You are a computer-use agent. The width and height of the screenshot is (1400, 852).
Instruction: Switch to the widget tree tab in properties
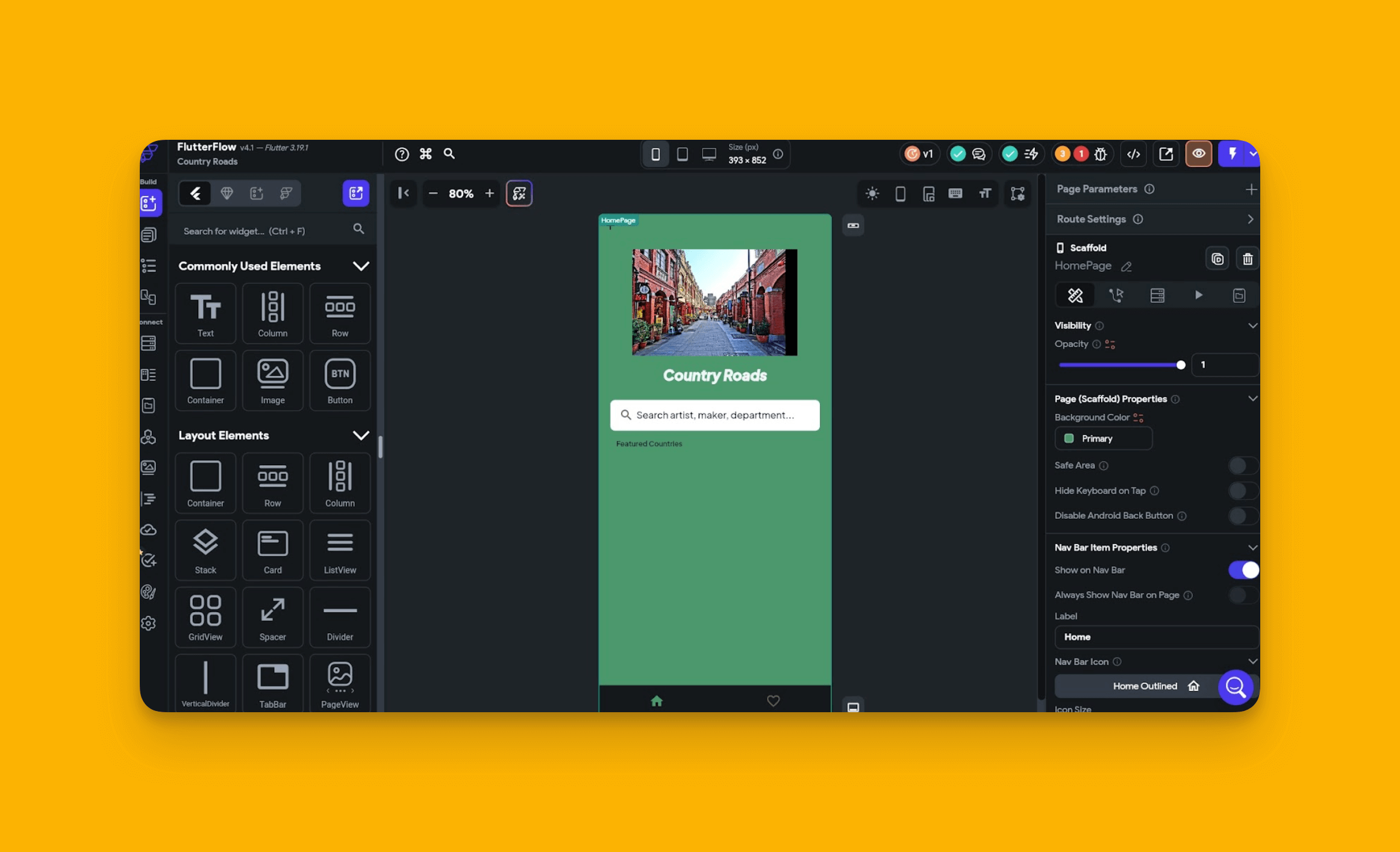tap(1116, 295)
